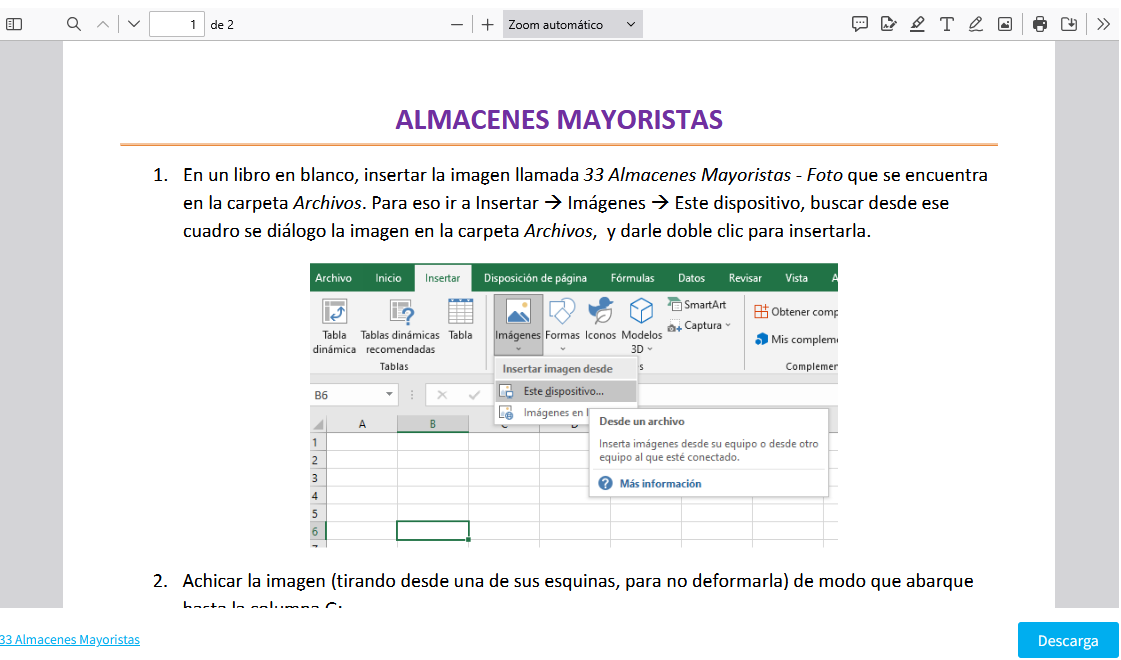Click the ALMACENES MAYORISTAS document title

[559, 120]
